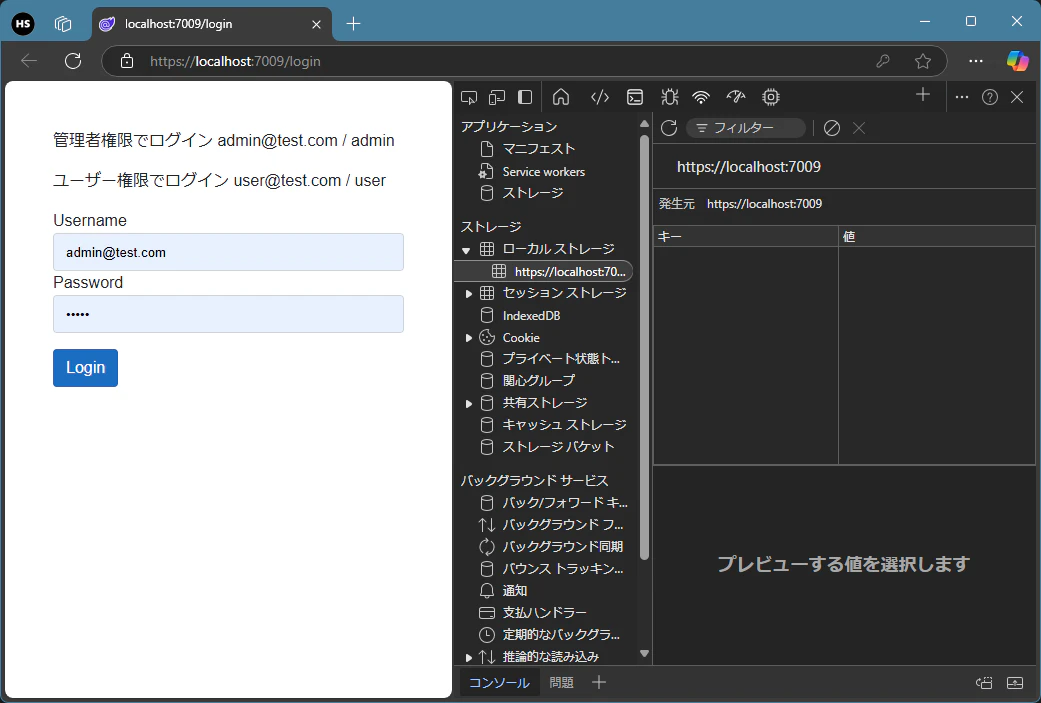Select バウンス トラッキン... item
This screenshot has height=703, width=1041.
[562, 569]
